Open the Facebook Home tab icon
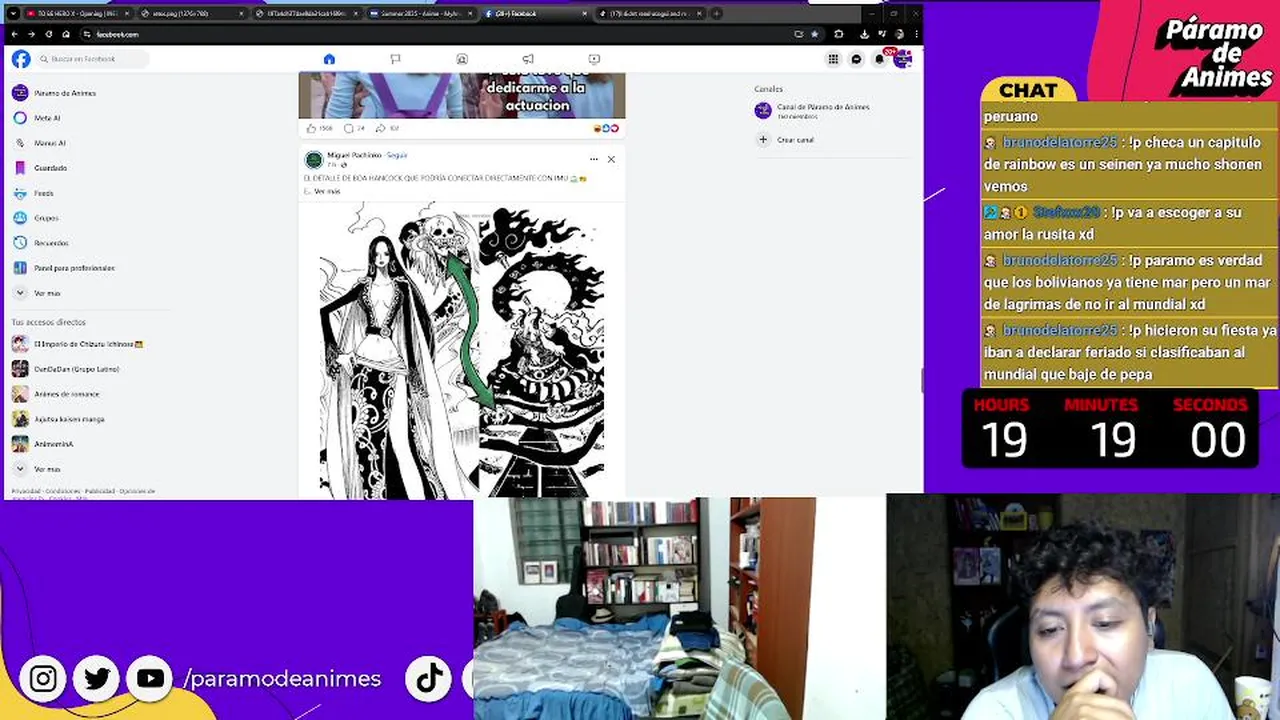The height and width of the screenshot is (720, 1280). [329, 59]
